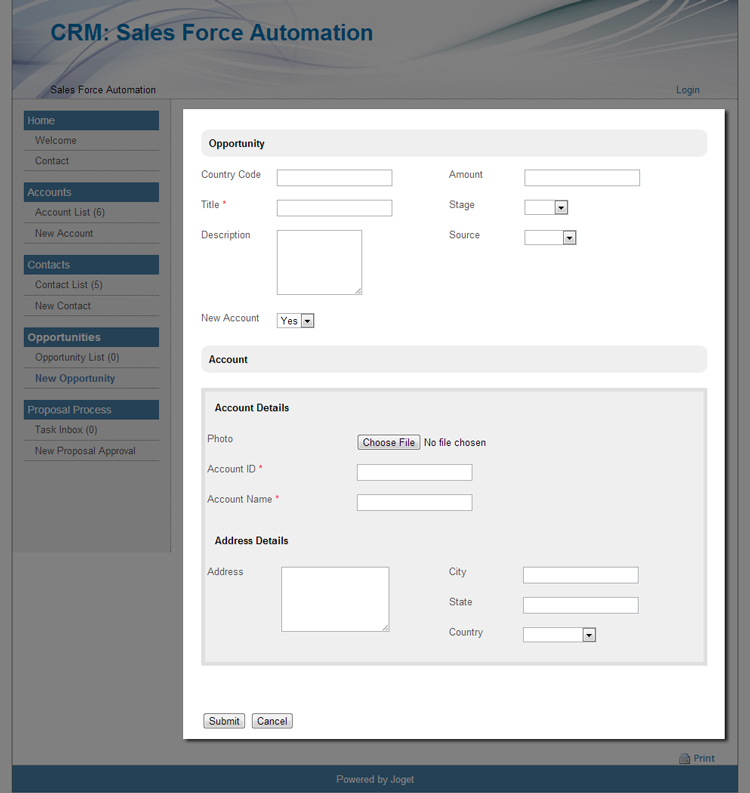Click into the Address text area
The height and width of the screenshot is (793, 750).
pyautogui.click(x=335, y=599)
